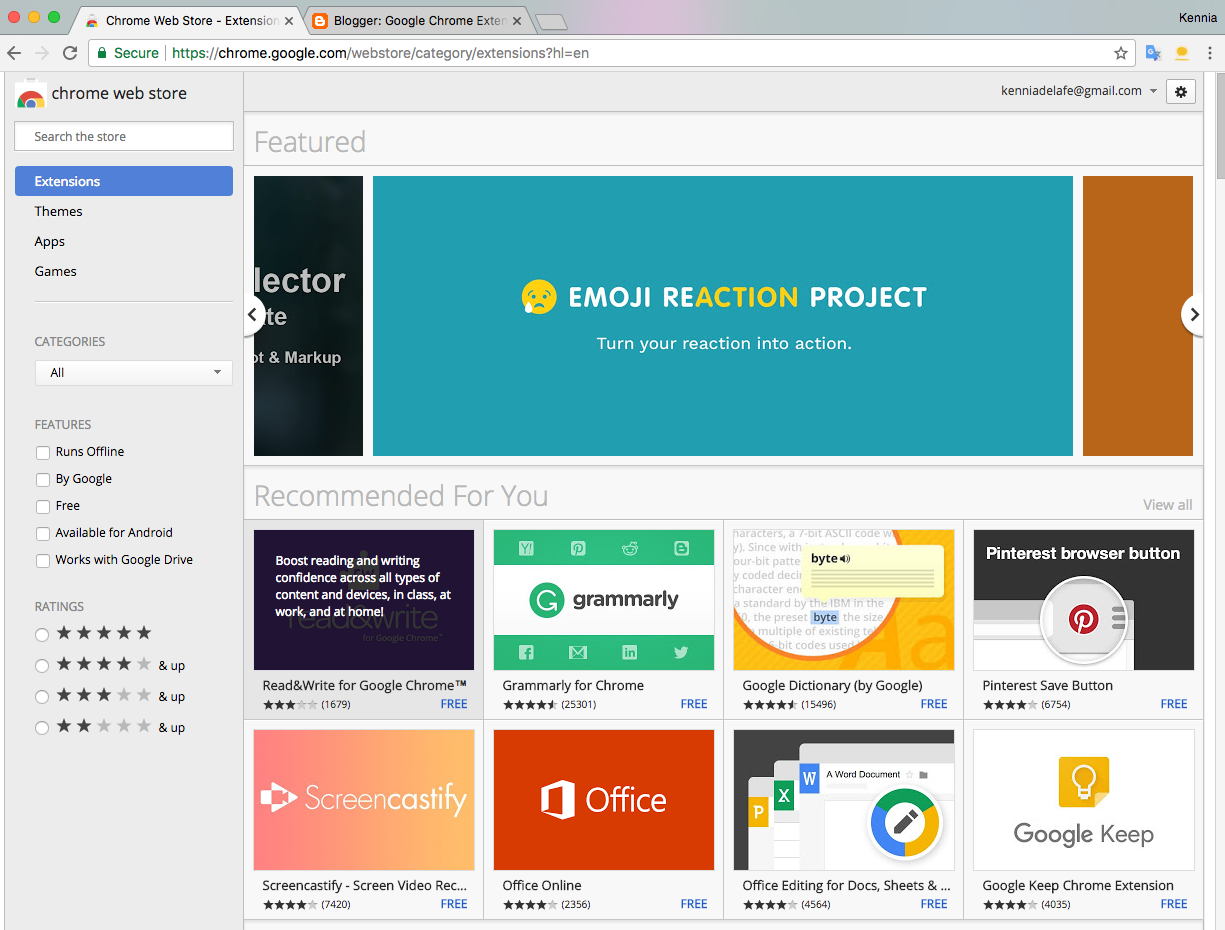Click FREE on Pinterest Save Button
The image size is (1225, 930).
pyautogui.click(x=1174, y=704)
